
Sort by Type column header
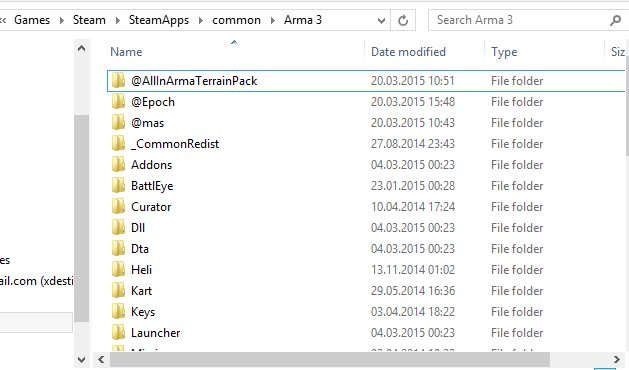pos(504,52)
